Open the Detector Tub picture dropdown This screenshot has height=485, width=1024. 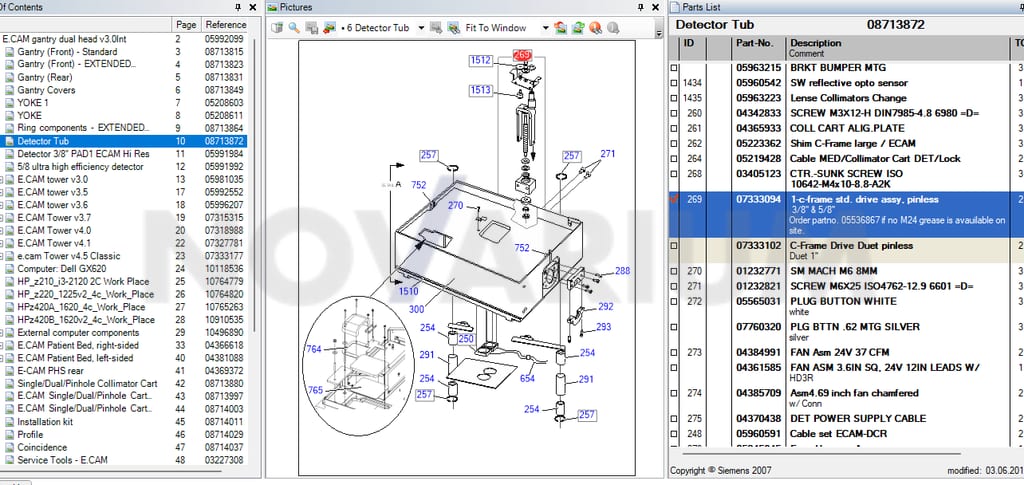(x=421, y=28)
